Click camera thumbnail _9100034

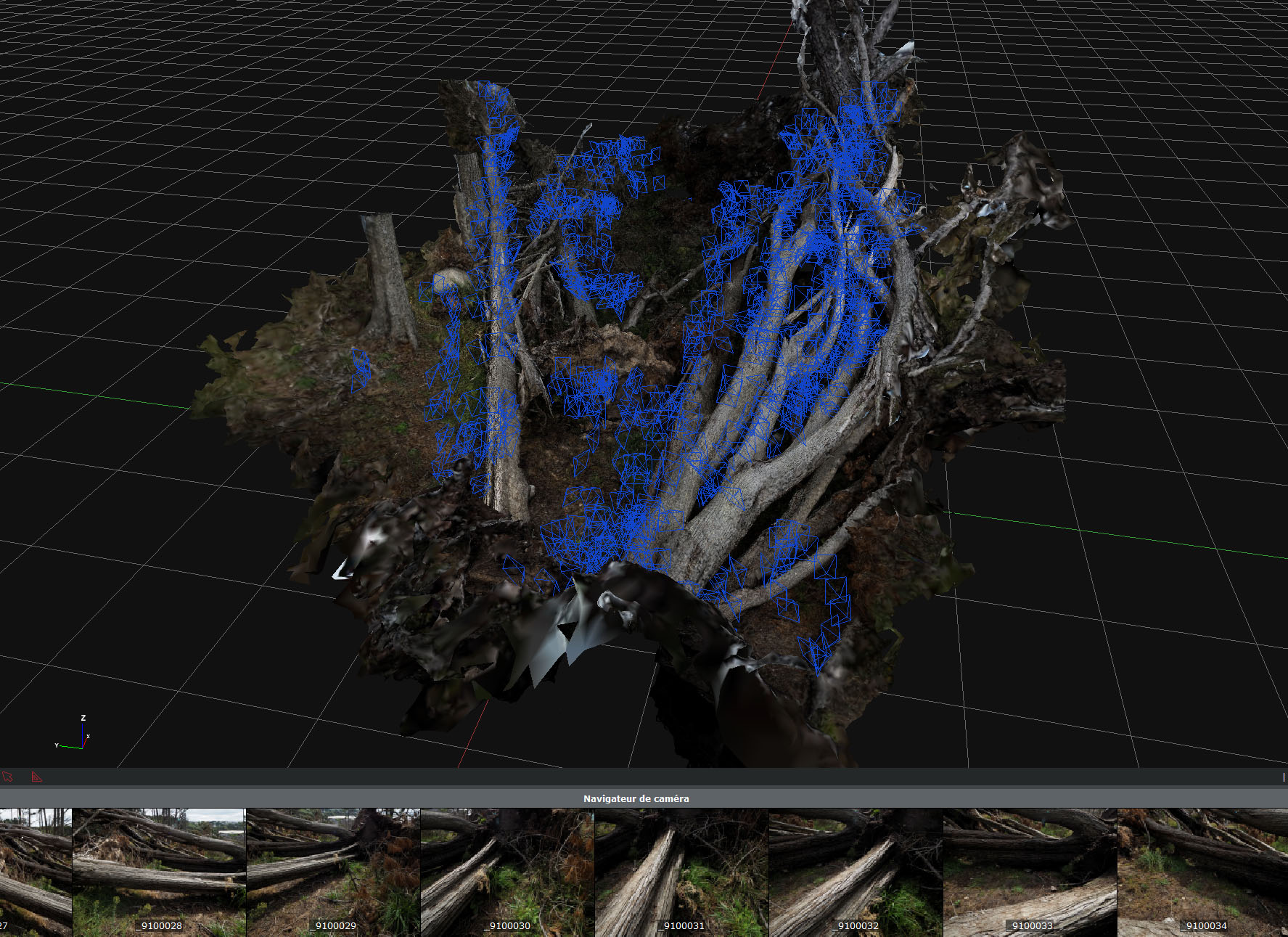[1202, 871]
